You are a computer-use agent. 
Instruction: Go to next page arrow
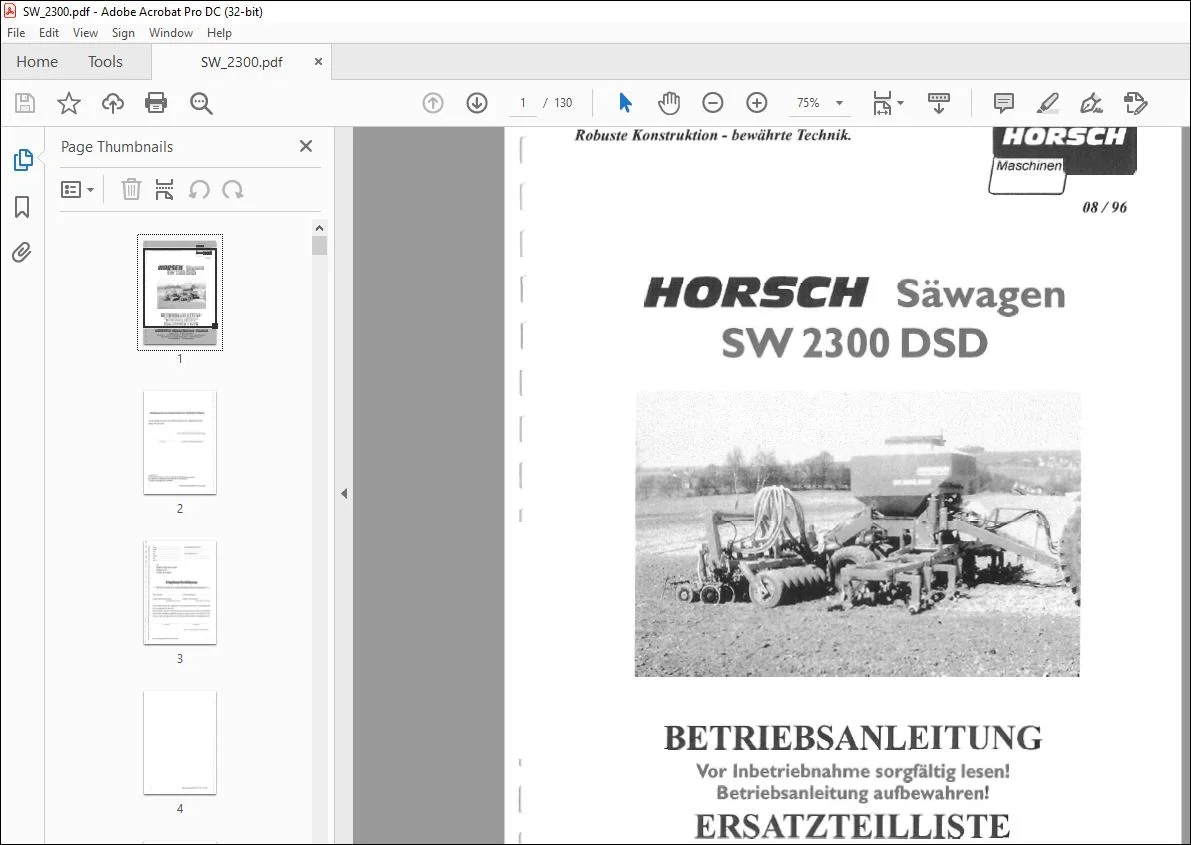click(x=477, y=103)
